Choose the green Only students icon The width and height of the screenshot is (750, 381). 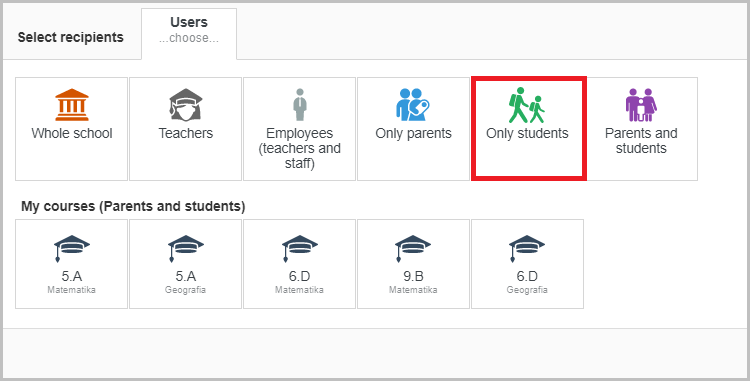pos(527,105)
